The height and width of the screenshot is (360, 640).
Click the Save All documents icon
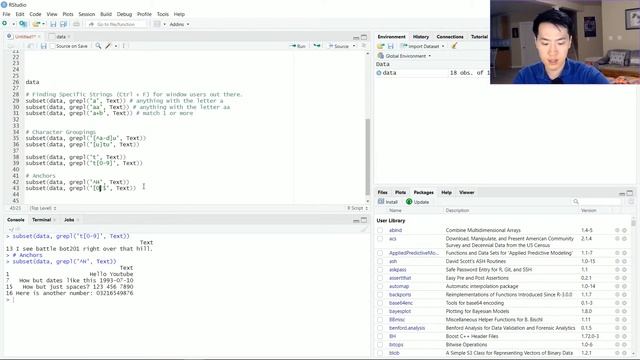point(63,24)
